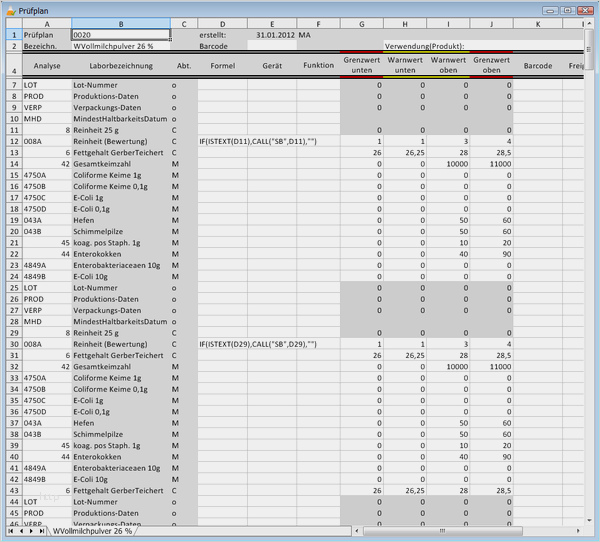The height and width of the screenshot is (542, 600).
Task: Go to first sheet navigation arrow
Action: tap(11, 531)
